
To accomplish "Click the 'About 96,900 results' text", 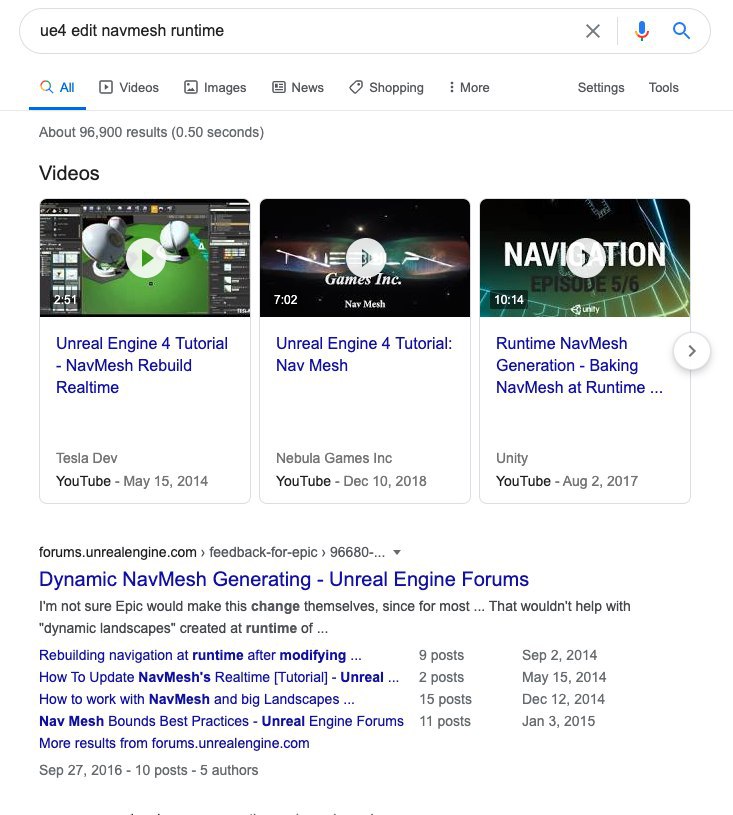I will [151, 133].
